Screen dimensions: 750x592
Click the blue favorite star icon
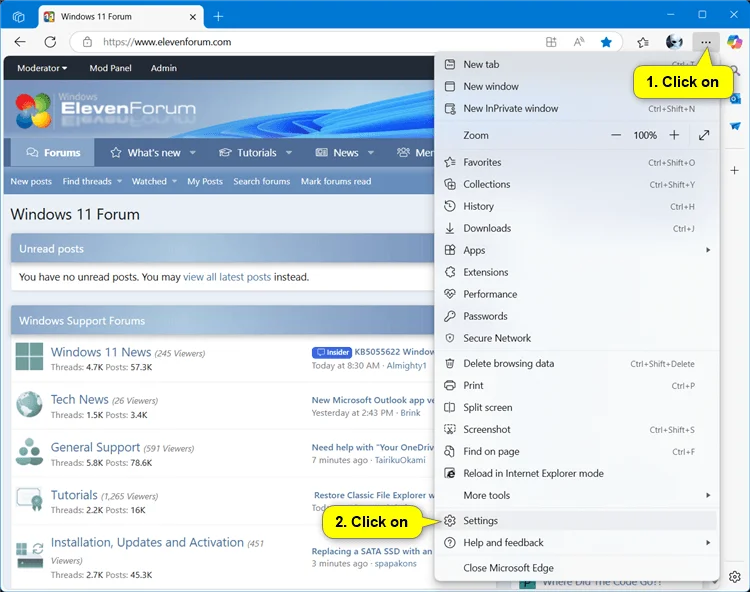[x=606, y=42]
